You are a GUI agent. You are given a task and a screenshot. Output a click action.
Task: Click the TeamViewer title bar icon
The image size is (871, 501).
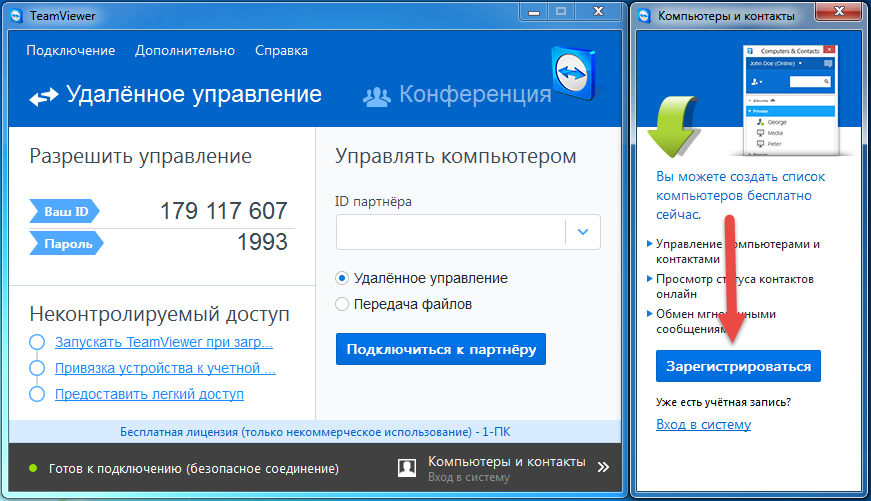click(16, 16)
